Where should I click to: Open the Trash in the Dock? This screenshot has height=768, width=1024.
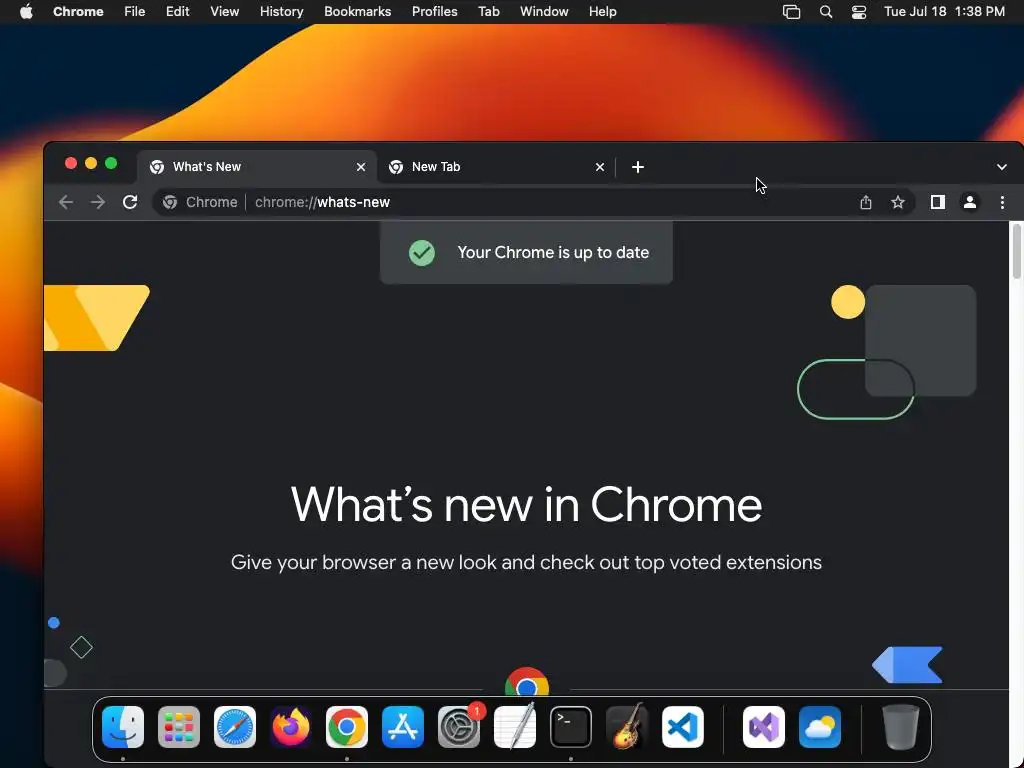(x=901, y=727)
